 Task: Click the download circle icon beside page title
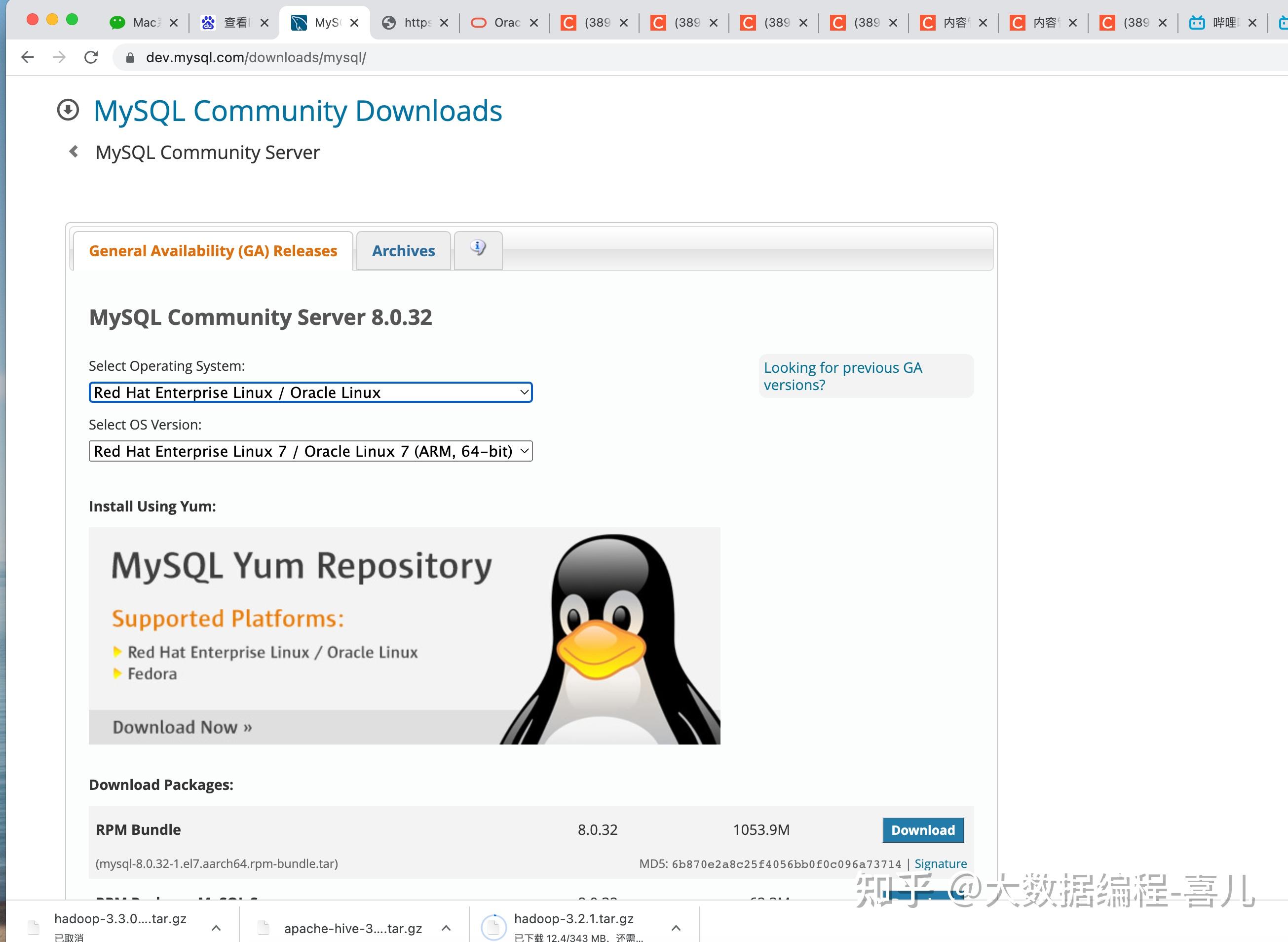[x=68, y=110]
